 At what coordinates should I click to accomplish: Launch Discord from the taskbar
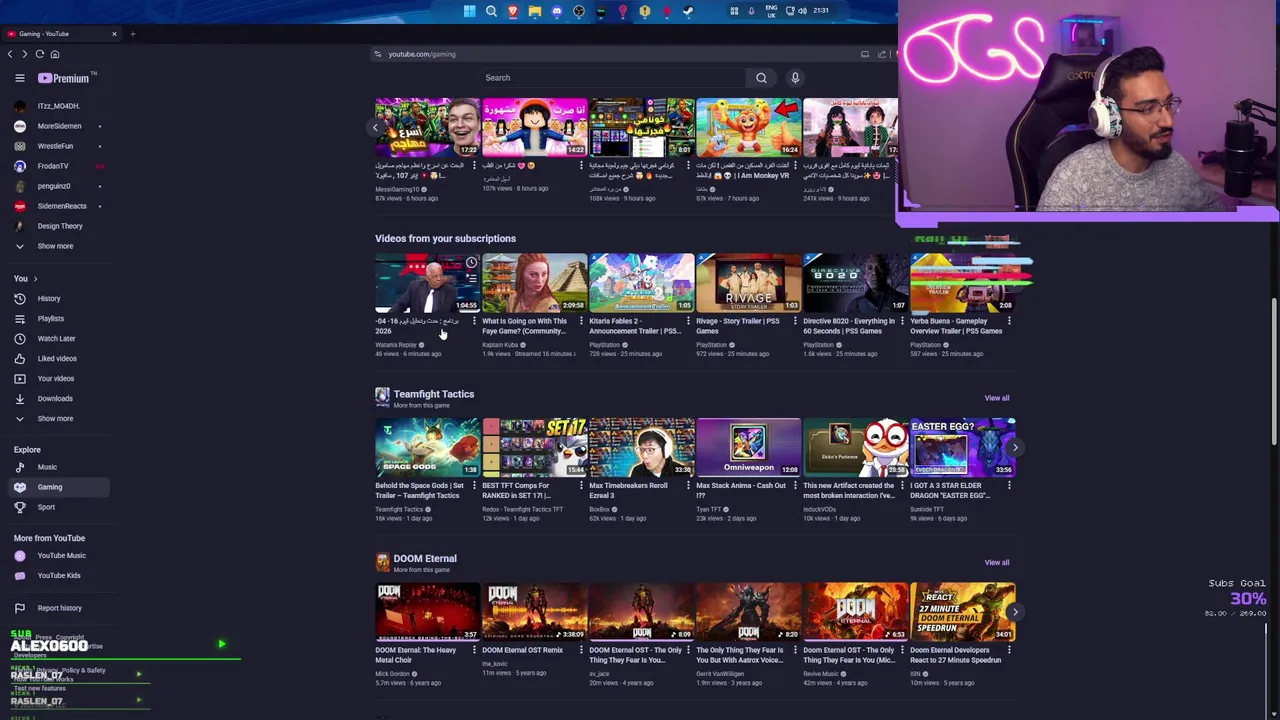[557, 11]
